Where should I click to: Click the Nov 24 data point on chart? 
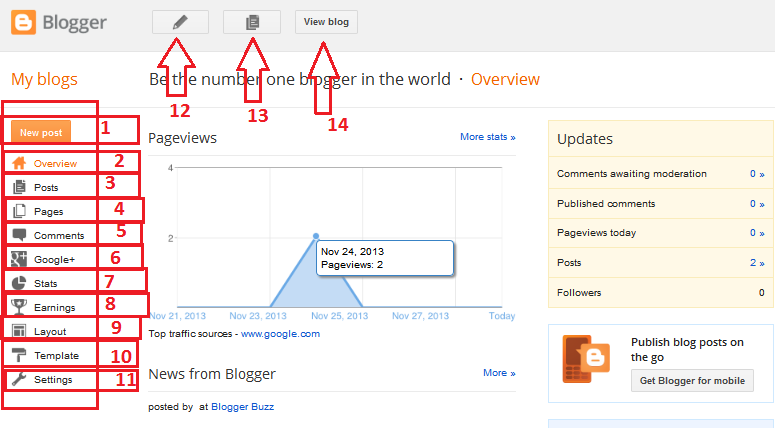click(x=316, y=236)
